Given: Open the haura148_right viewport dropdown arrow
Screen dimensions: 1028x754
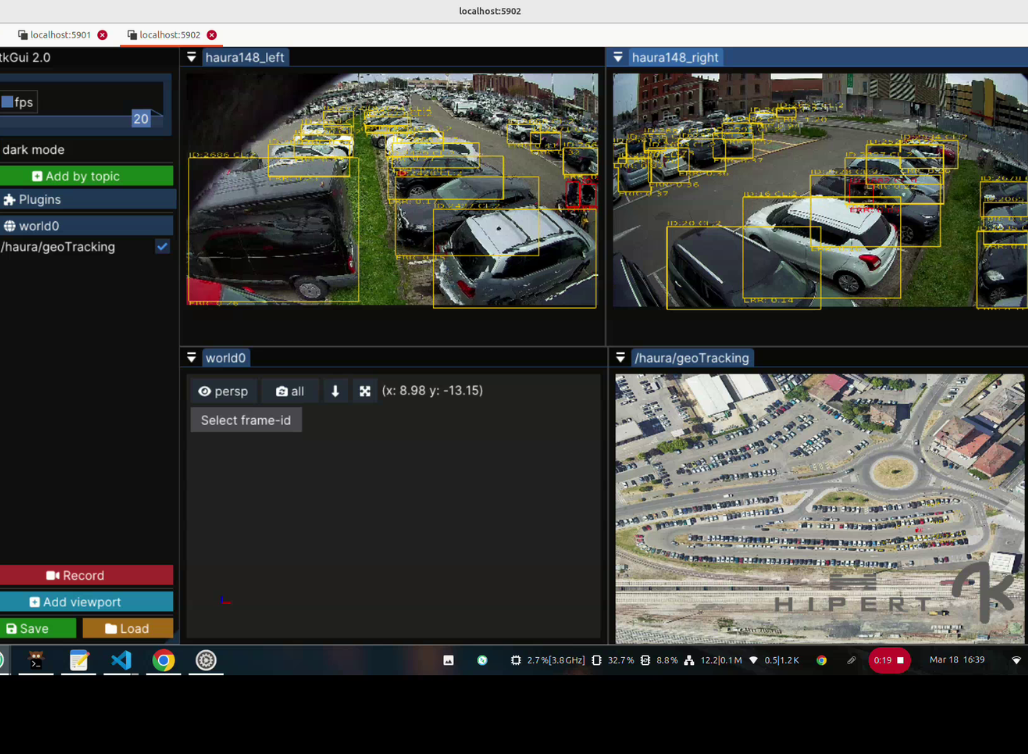Looking at the screenshot, I should click(618, 58).
